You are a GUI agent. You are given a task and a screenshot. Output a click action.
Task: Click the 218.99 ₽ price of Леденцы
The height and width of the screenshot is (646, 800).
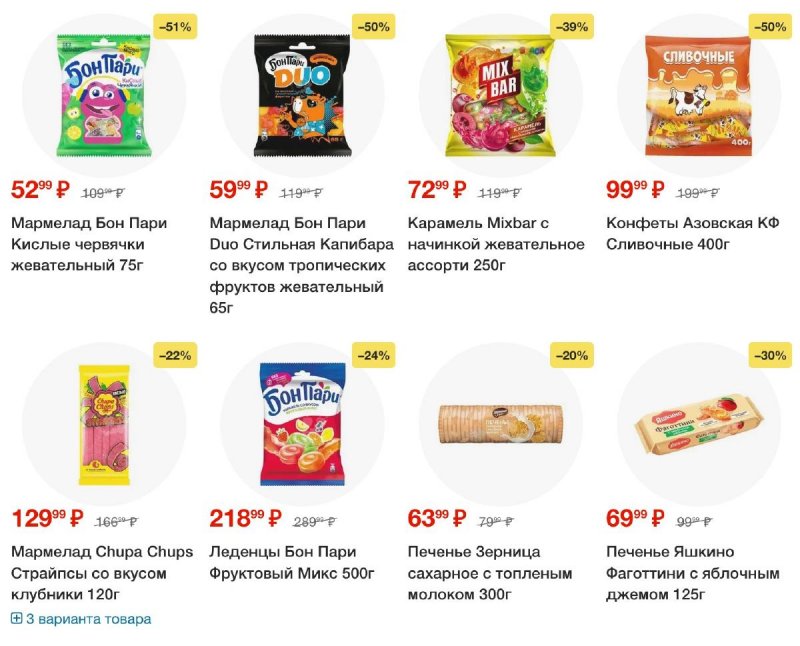coord(245,518)
